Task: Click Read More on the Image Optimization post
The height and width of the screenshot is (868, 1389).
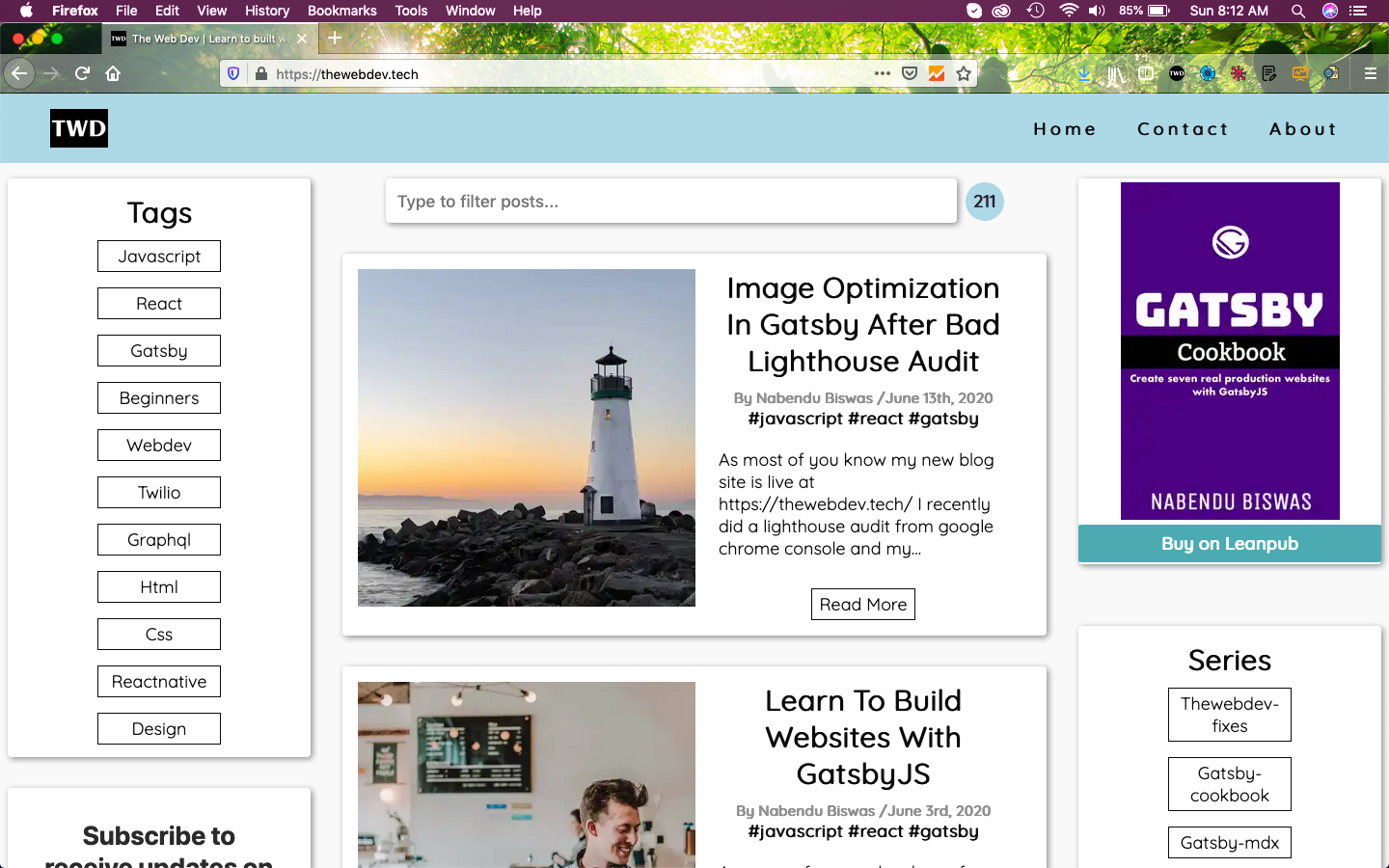Action: [x=862, y=604]
